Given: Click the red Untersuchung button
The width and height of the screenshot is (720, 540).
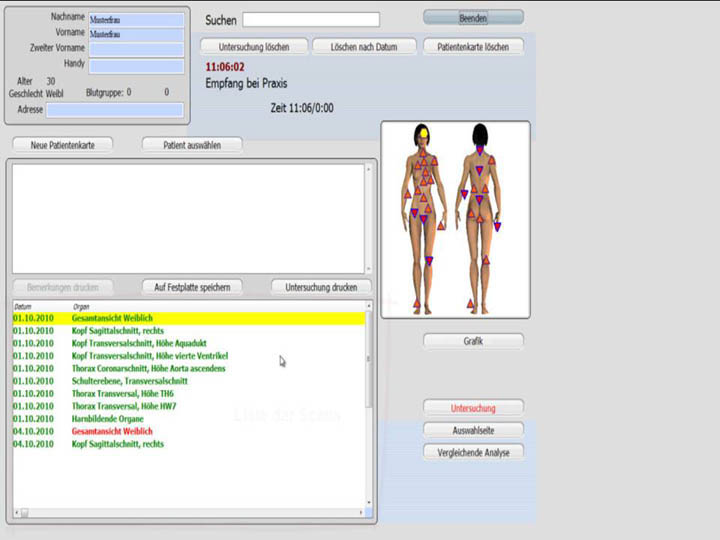Looking at the screenshot, I should point(473,408).
